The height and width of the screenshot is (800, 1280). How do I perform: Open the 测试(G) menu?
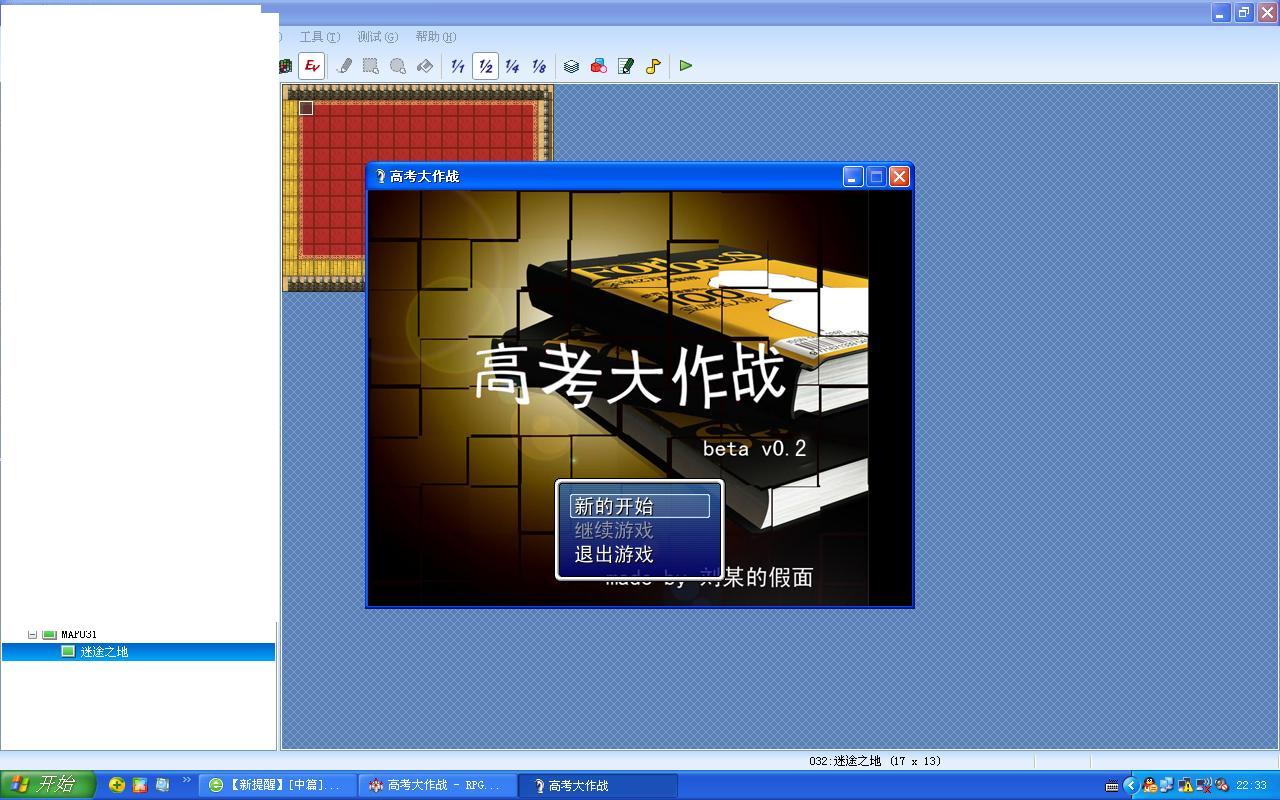378,37
